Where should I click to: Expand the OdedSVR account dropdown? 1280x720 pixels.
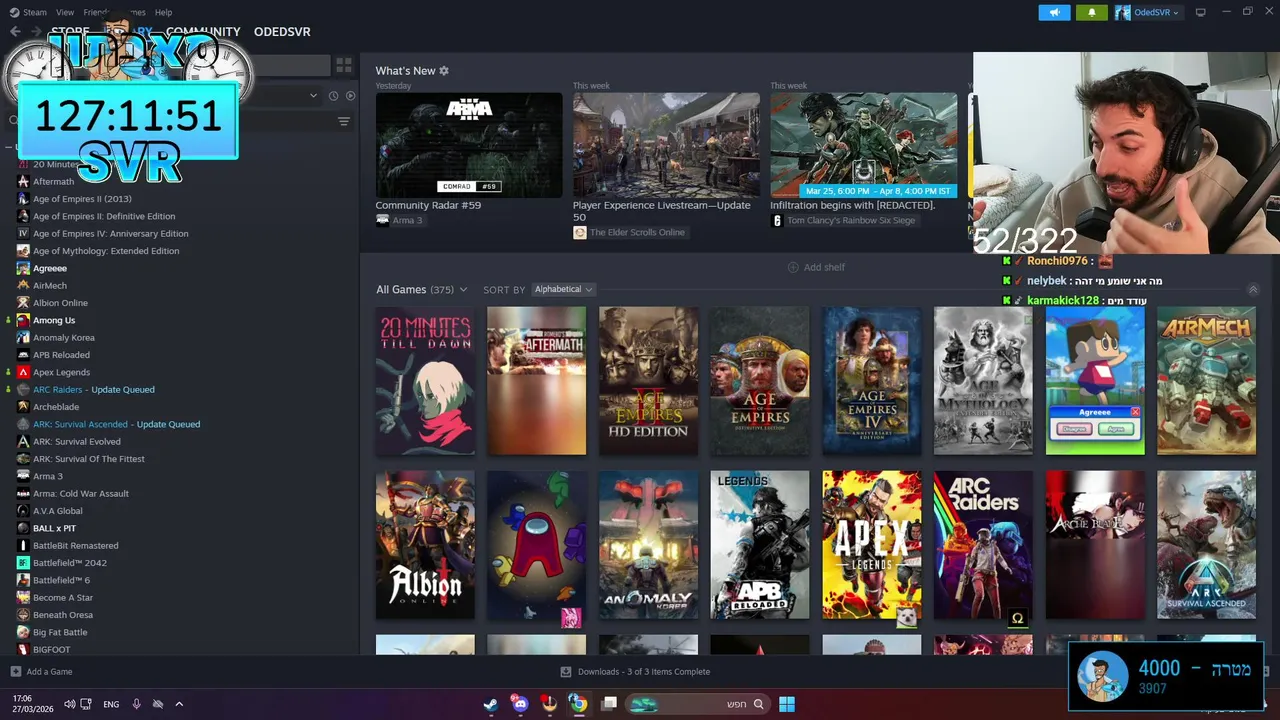1148,12
